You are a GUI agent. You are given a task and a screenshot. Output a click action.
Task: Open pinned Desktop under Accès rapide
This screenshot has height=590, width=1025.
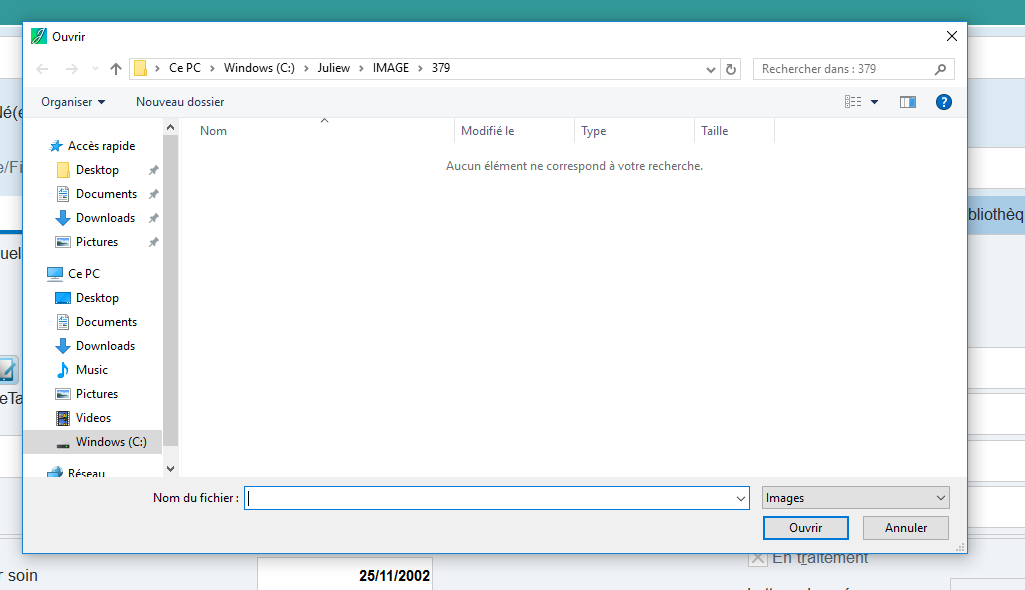(x=97, y=170)
